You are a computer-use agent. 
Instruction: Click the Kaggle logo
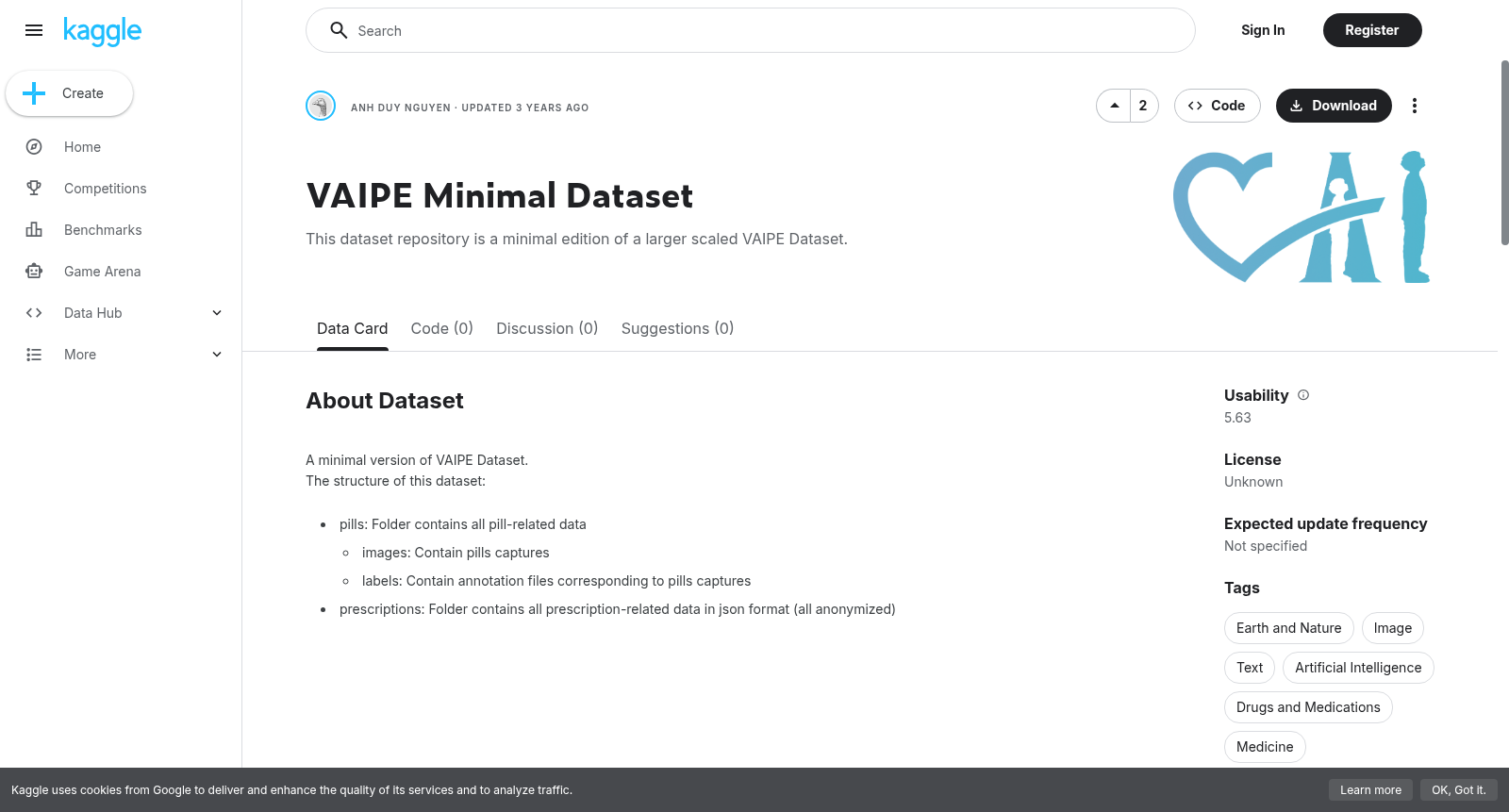click(x=102, y=31)
